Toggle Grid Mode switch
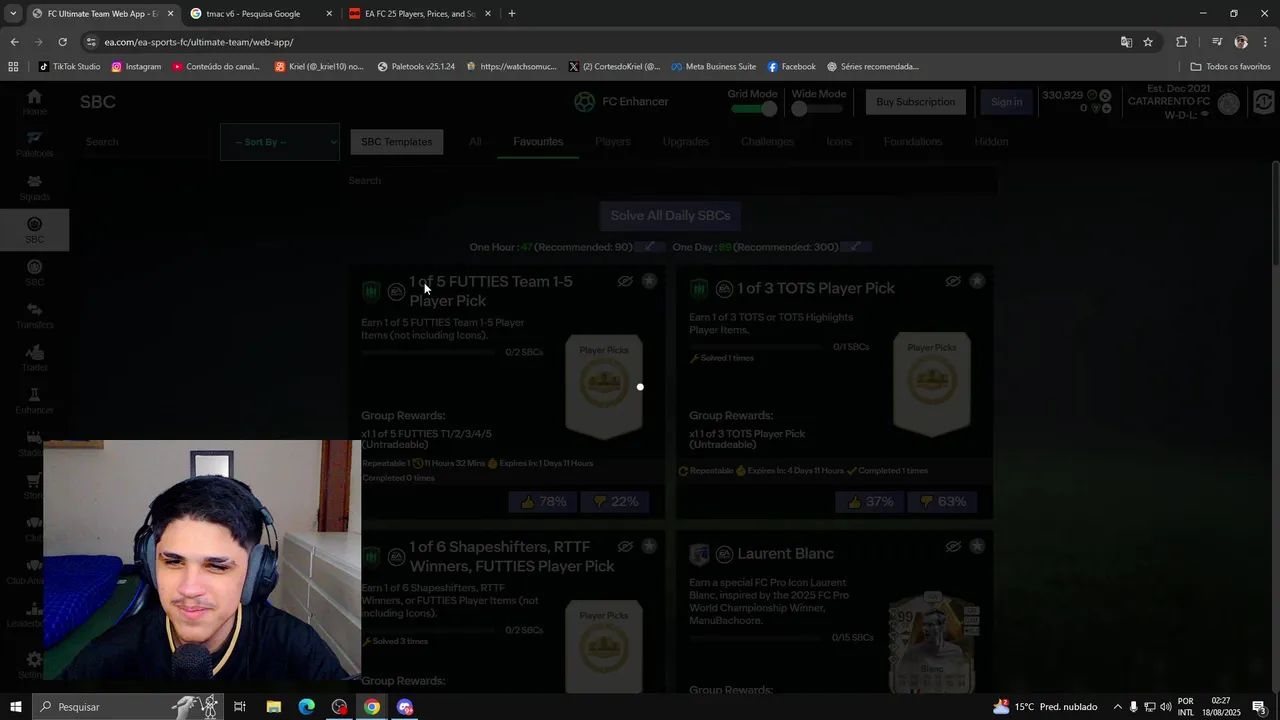 (x=752, y=109)
